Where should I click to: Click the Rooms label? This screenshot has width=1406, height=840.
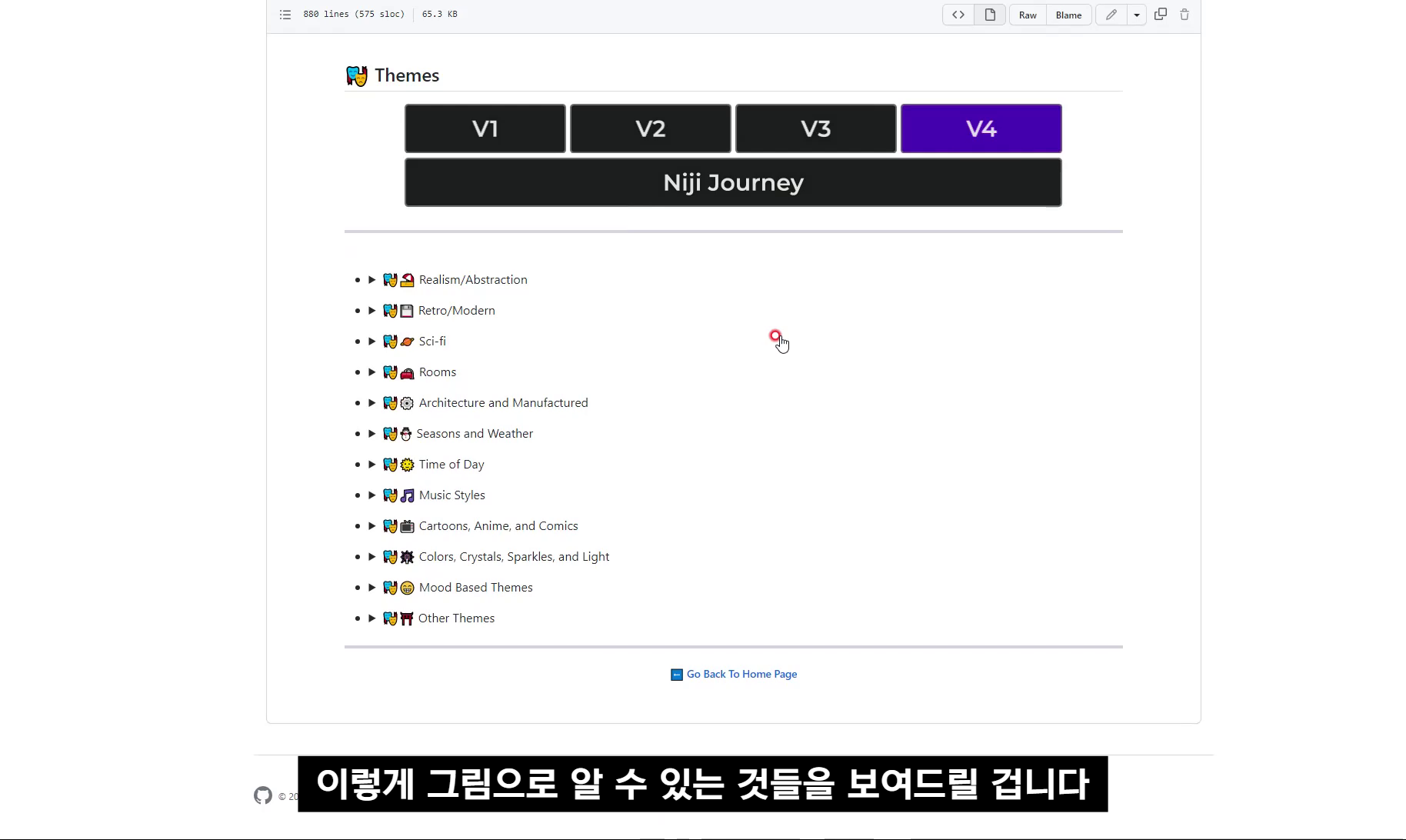click(x=438, y=372)
